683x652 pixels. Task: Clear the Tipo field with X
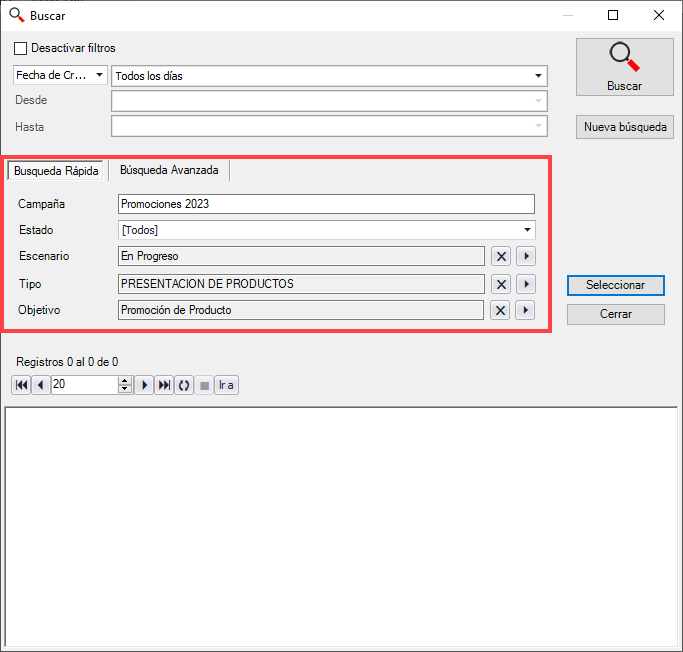tap(501, 284)
